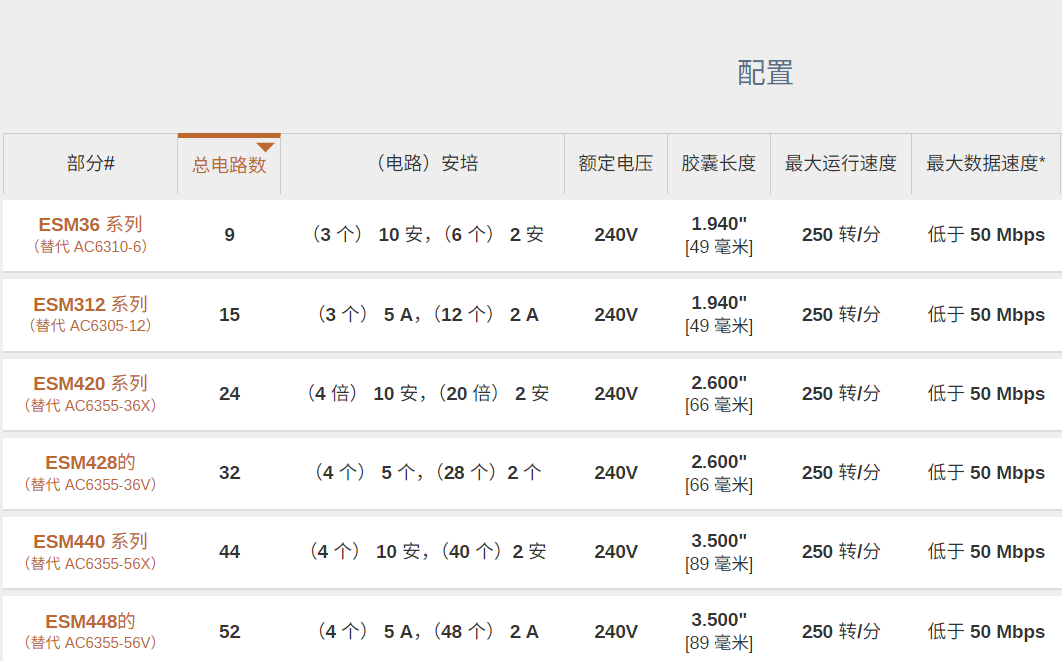This screenshot has height=661, width=1062.
Task: Click 低于 50 Mbps in ESM312 row
Action: [x=986, y=315]
